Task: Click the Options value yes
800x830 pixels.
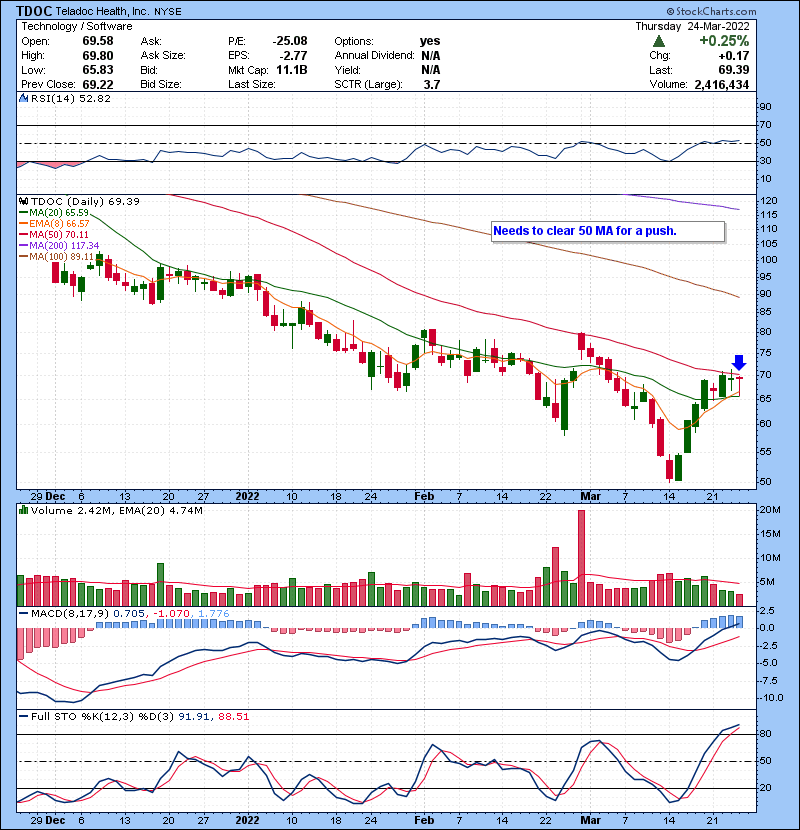Action: point(430,41)
